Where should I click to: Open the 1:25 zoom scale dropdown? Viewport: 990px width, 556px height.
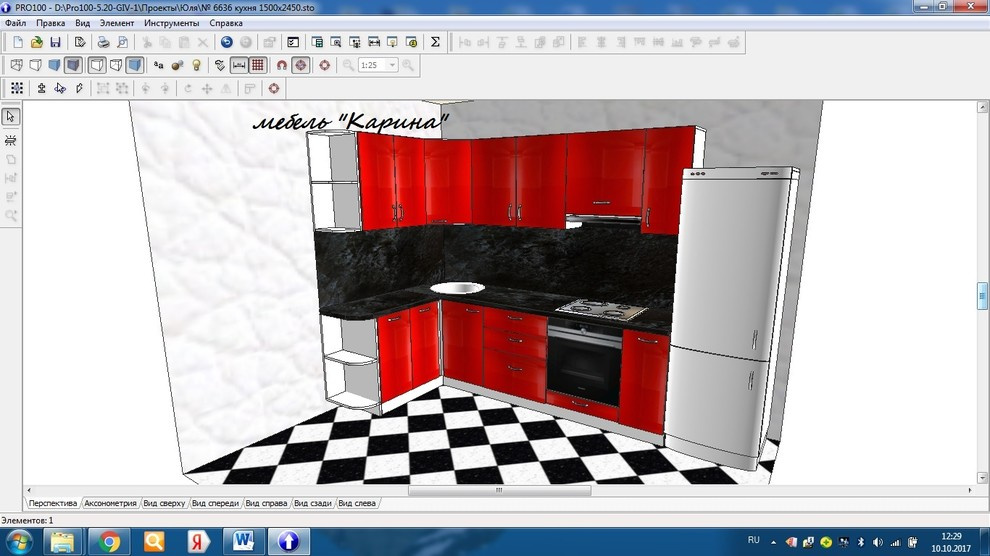[392, 65]
